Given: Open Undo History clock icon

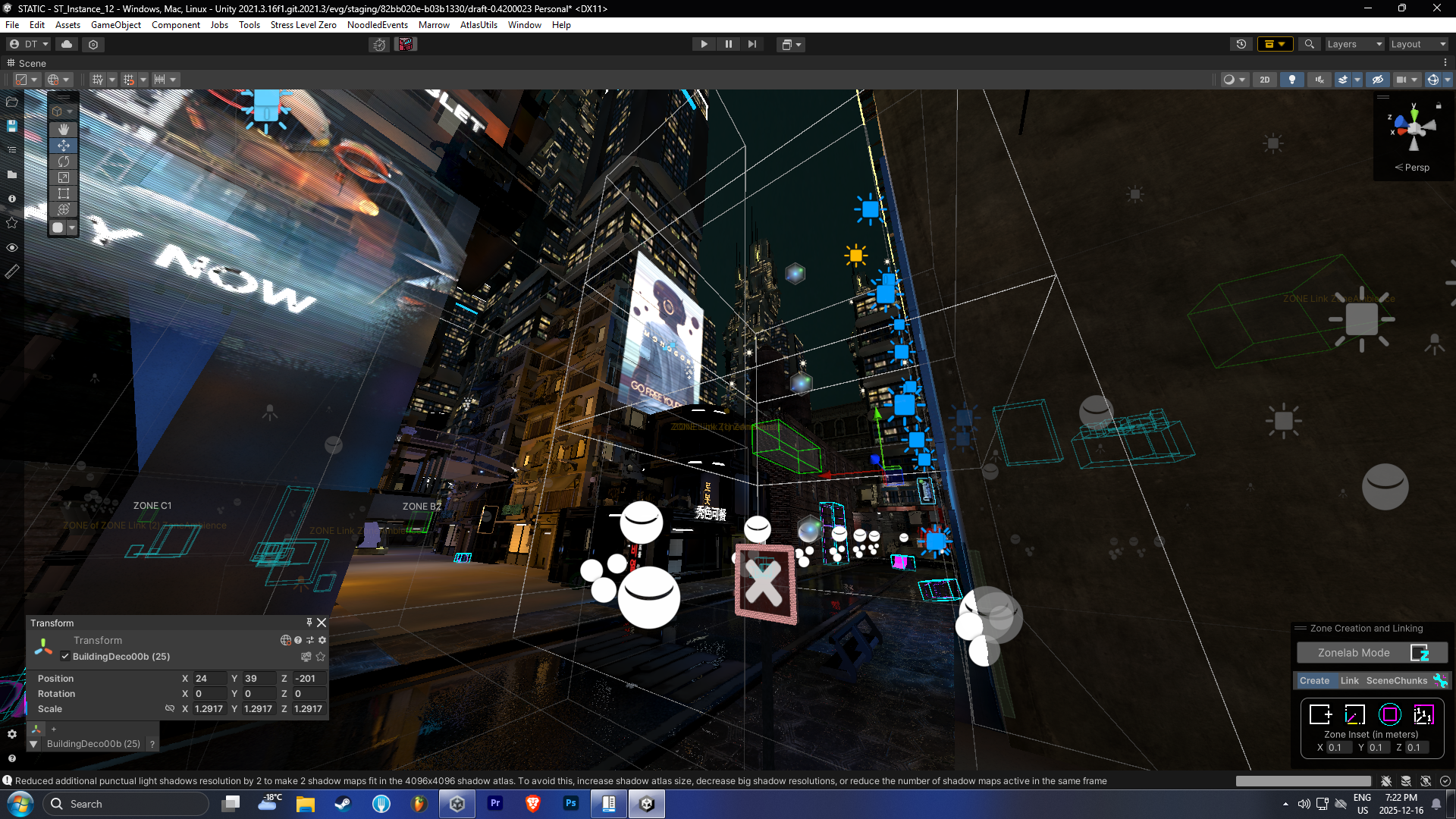Looking at the screenshot, I should point(1241,44).
